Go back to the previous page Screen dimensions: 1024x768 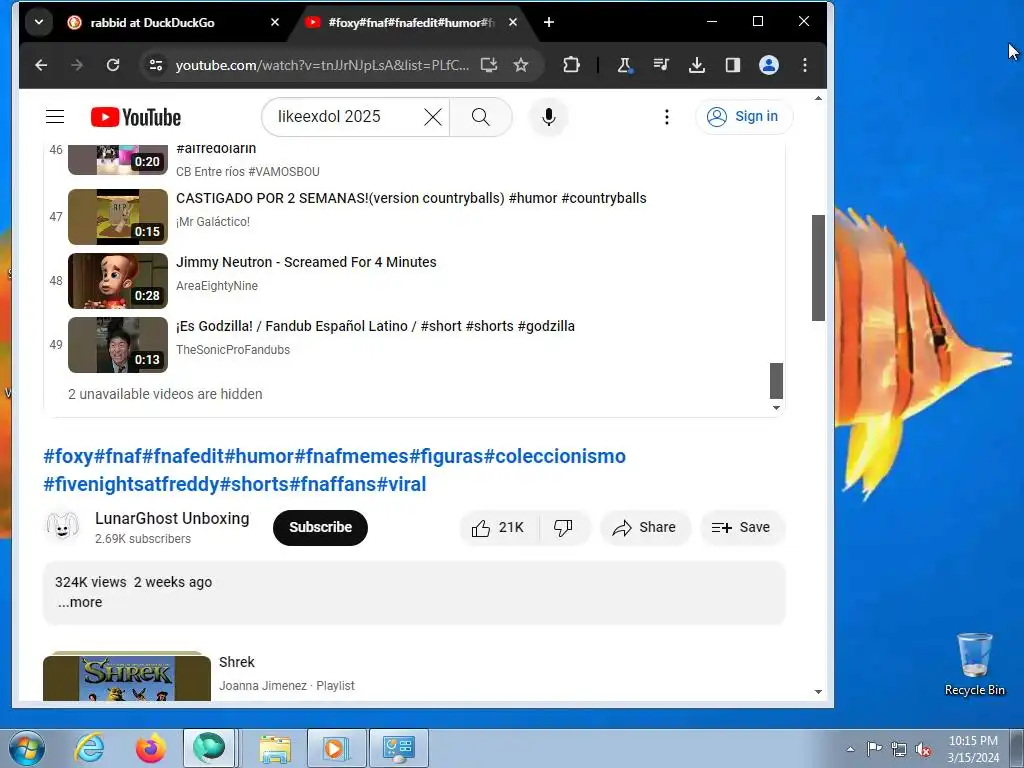(41, 65)
